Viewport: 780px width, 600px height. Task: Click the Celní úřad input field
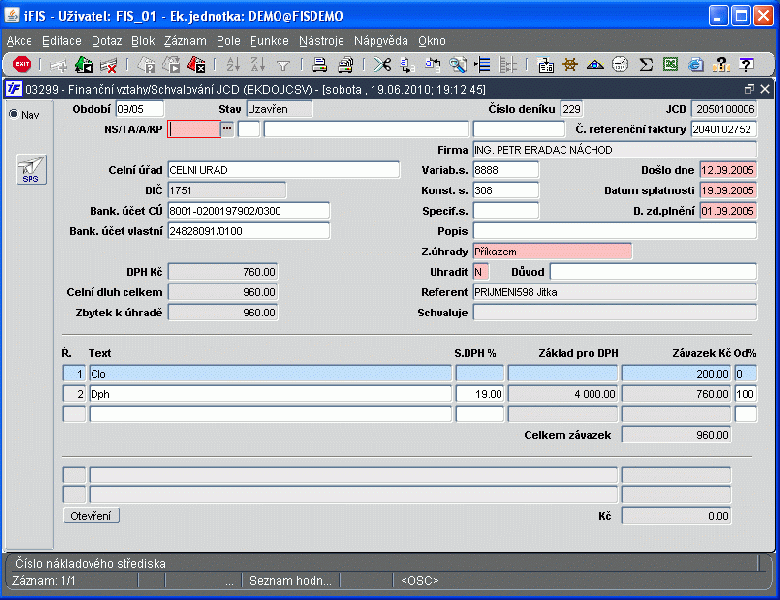(283, 170)
